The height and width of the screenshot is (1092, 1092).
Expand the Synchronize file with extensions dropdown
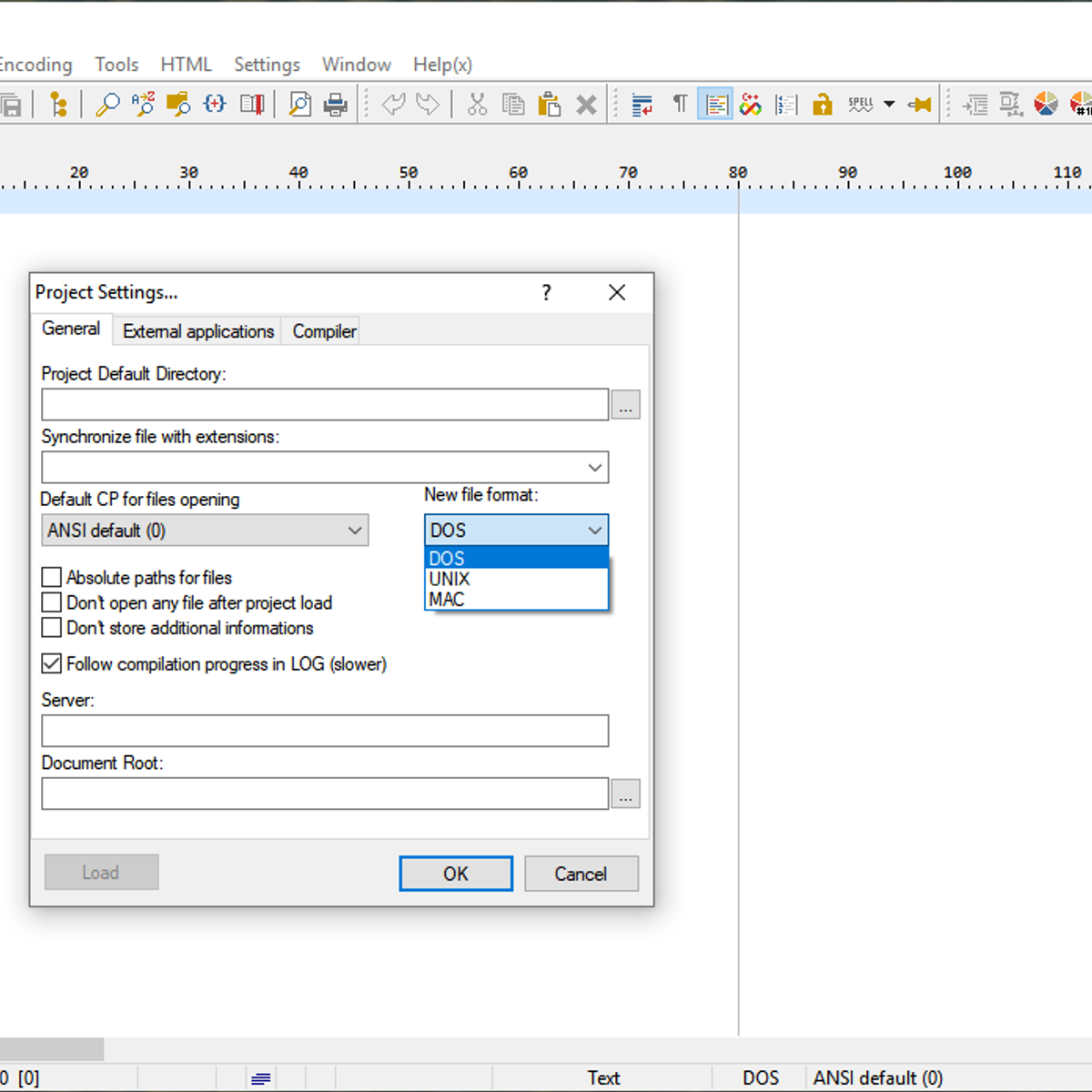coord(594,467)
